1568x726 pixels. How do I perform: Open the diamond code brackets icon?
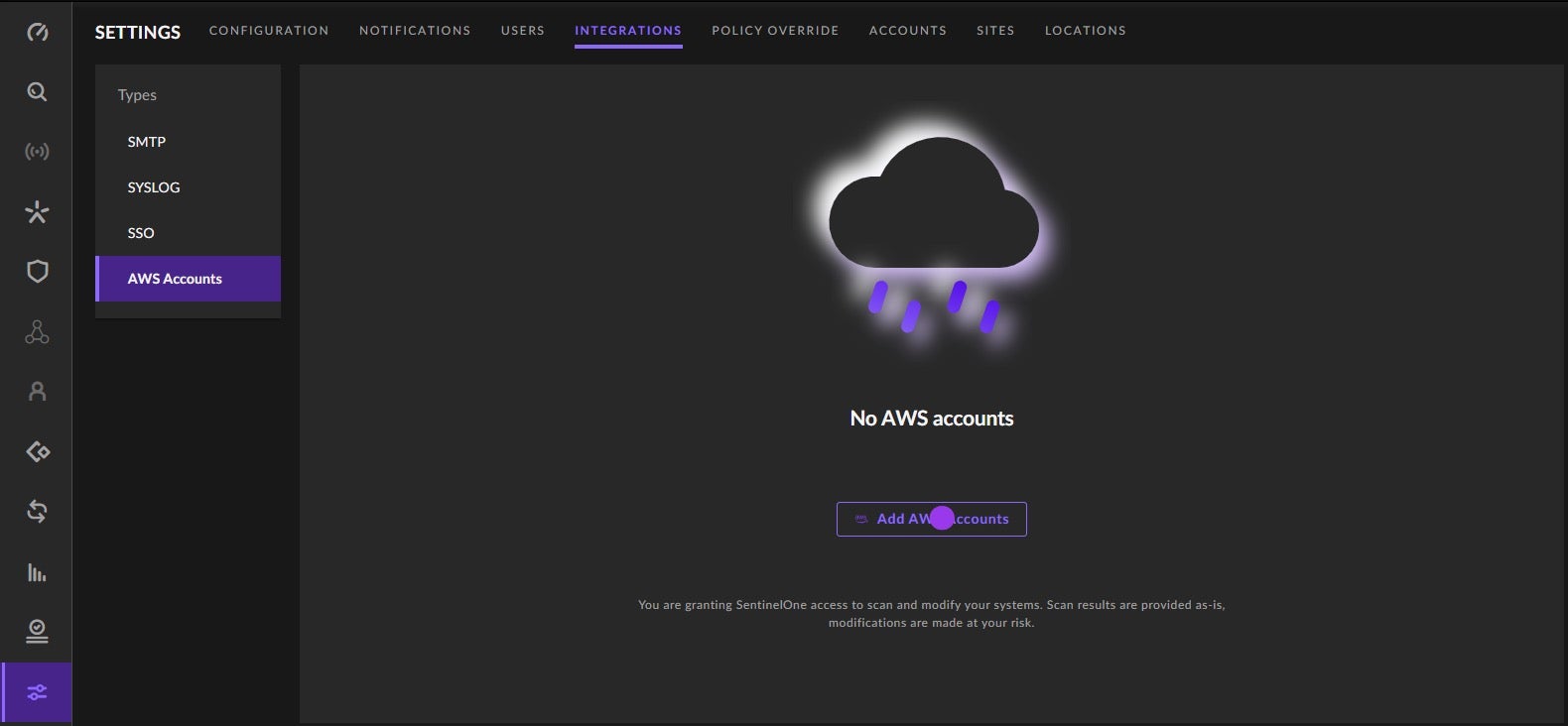(37, 452)
